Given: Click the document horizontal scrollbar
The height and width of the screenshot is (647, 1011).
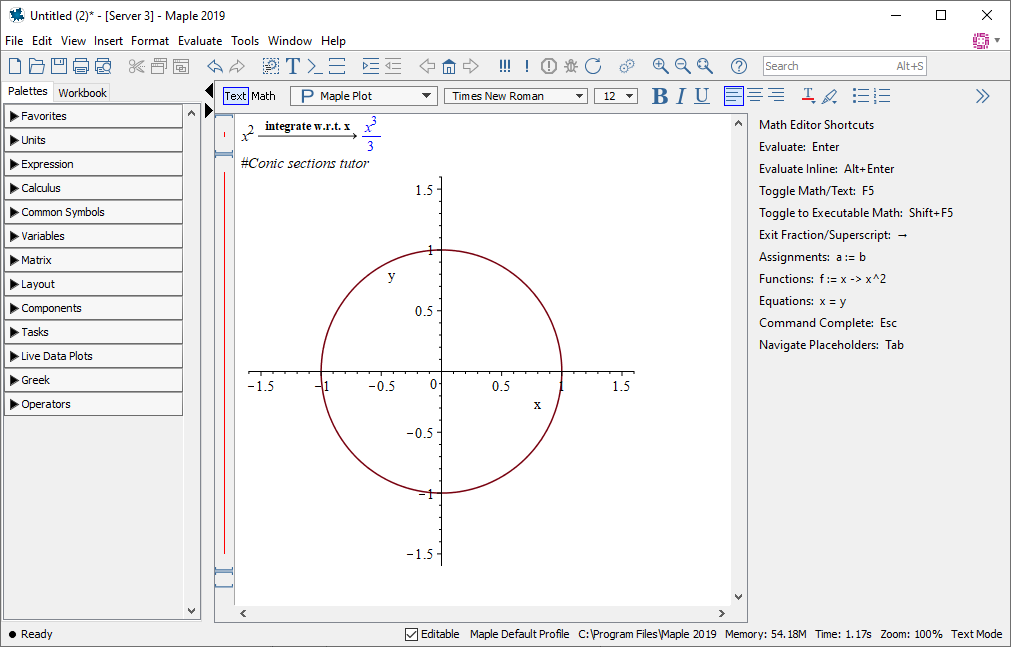Looking at the screenshot, I should 482,613.
